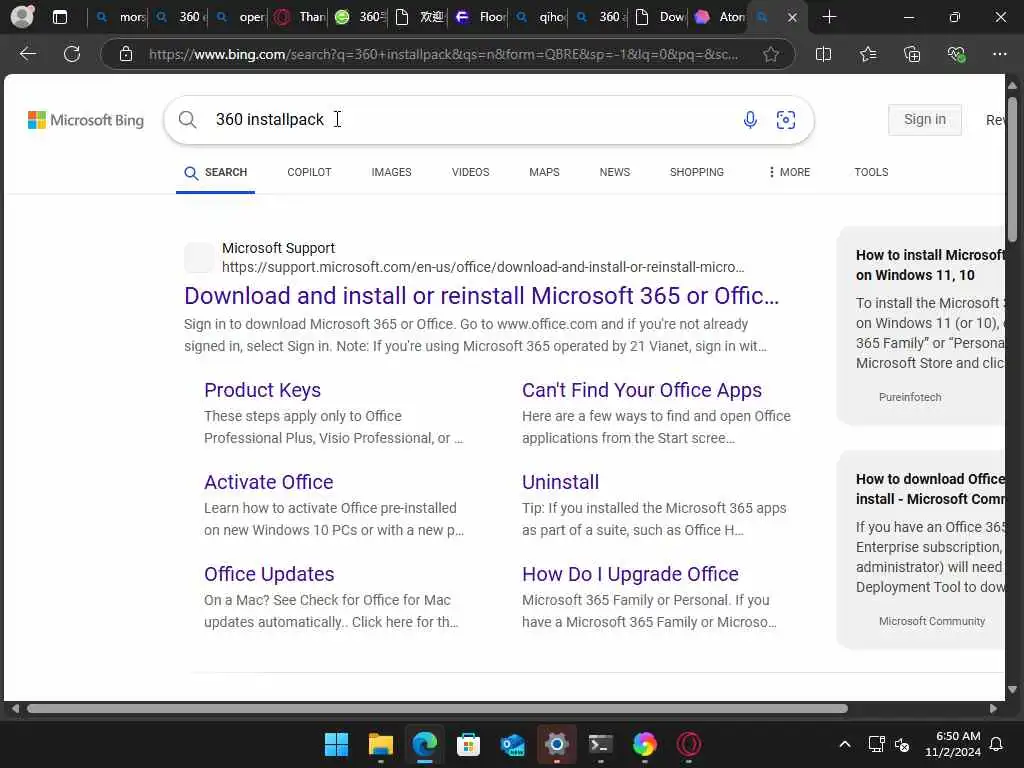This screenshot has height=768, width=1024.
Task: Open network status tray icon
Action: (x=876, y=744)
